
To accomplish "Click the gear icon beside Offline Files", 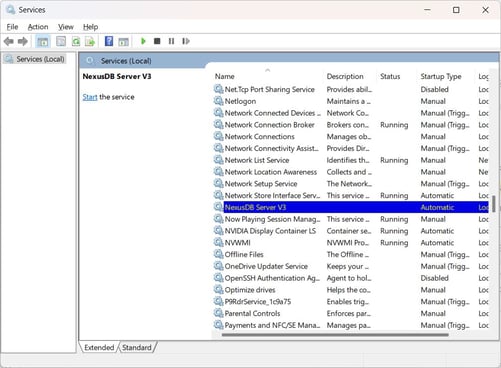I will pos(218,254).
